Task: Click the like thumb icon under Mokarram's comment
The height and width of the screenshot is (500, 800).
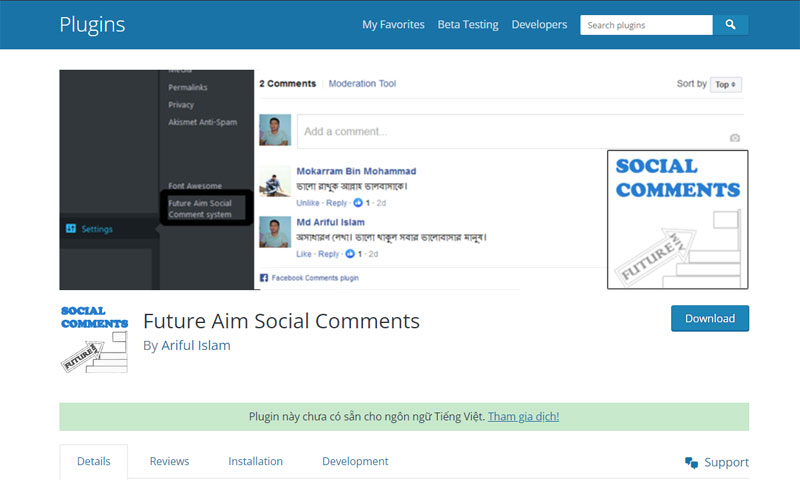Action: point(358,203)
